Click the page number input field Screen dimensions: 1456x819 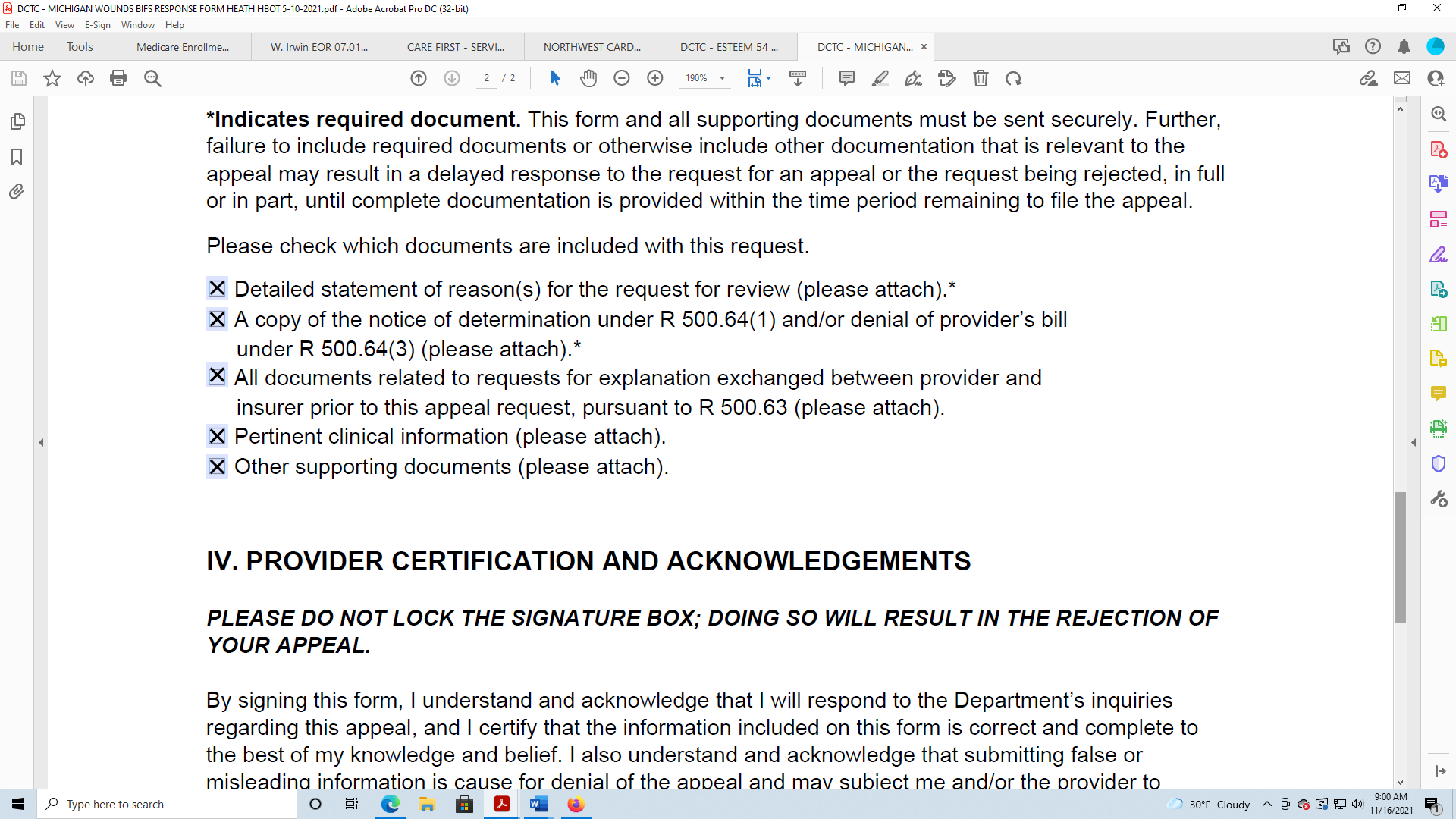tap(488, 78)
